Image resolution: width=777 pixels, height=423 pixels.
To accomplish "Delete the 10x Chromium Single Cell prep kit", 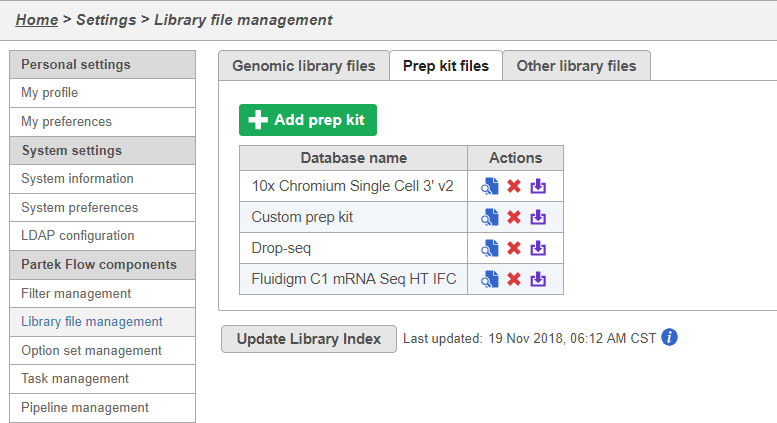I will tap(514, 186).
